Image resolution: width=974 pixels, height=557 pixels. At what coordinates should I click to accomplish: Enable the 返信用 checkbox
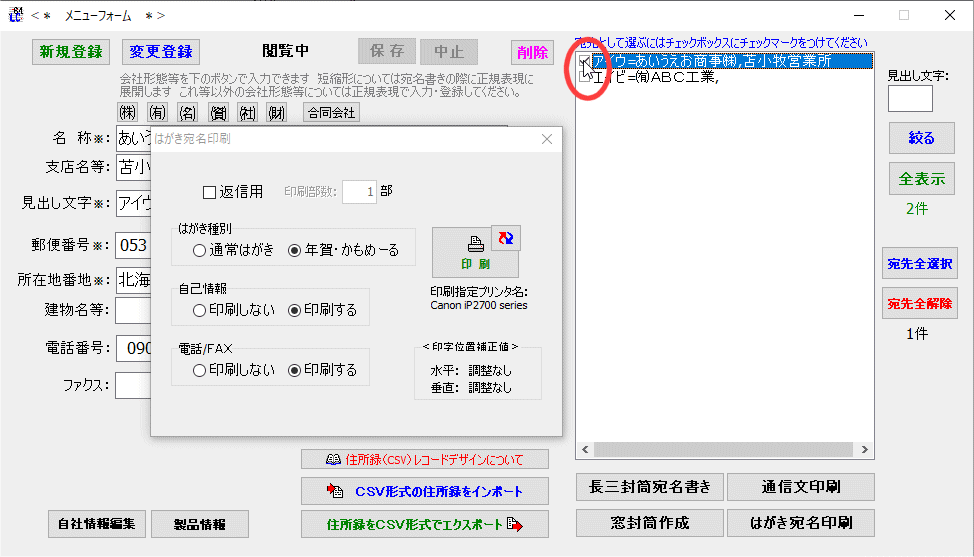(x=210, y=192)
